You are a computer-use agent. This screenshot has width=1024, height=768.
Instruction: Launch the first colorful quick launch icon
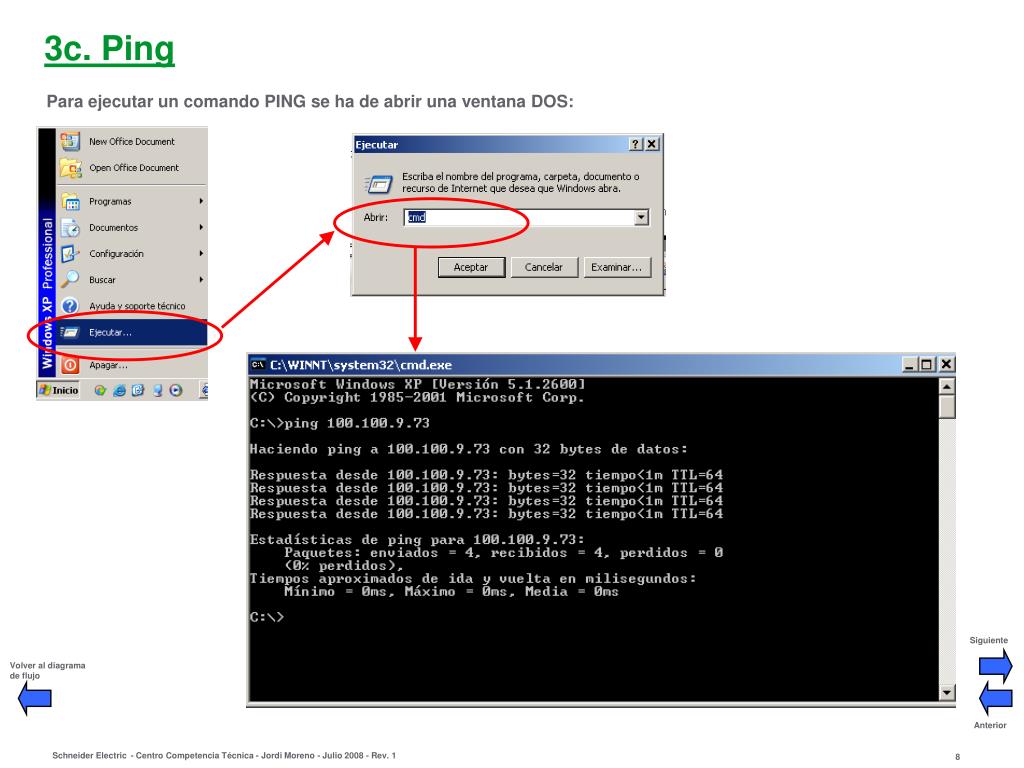pos(100,391)
